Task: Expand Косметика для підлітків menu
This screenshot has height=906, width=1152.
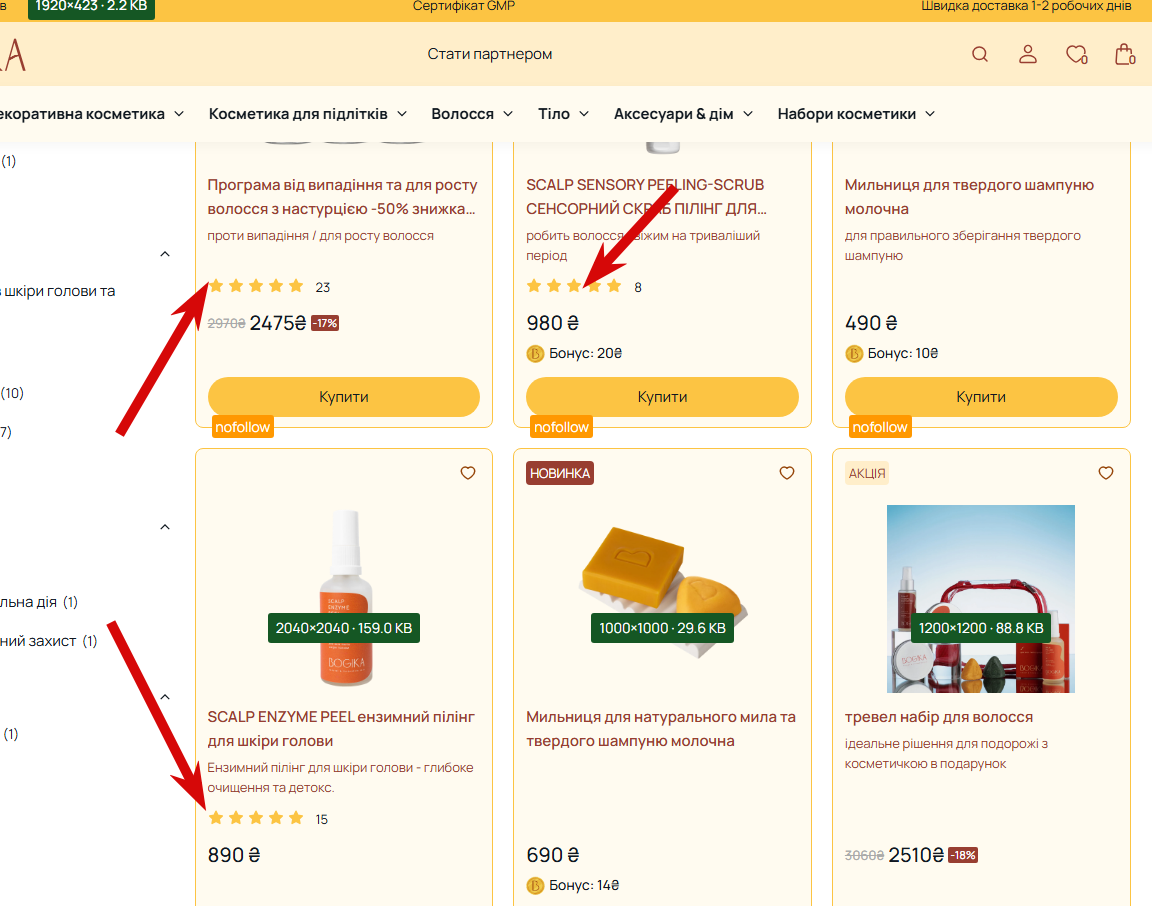Action: click(x=307, y=114)
